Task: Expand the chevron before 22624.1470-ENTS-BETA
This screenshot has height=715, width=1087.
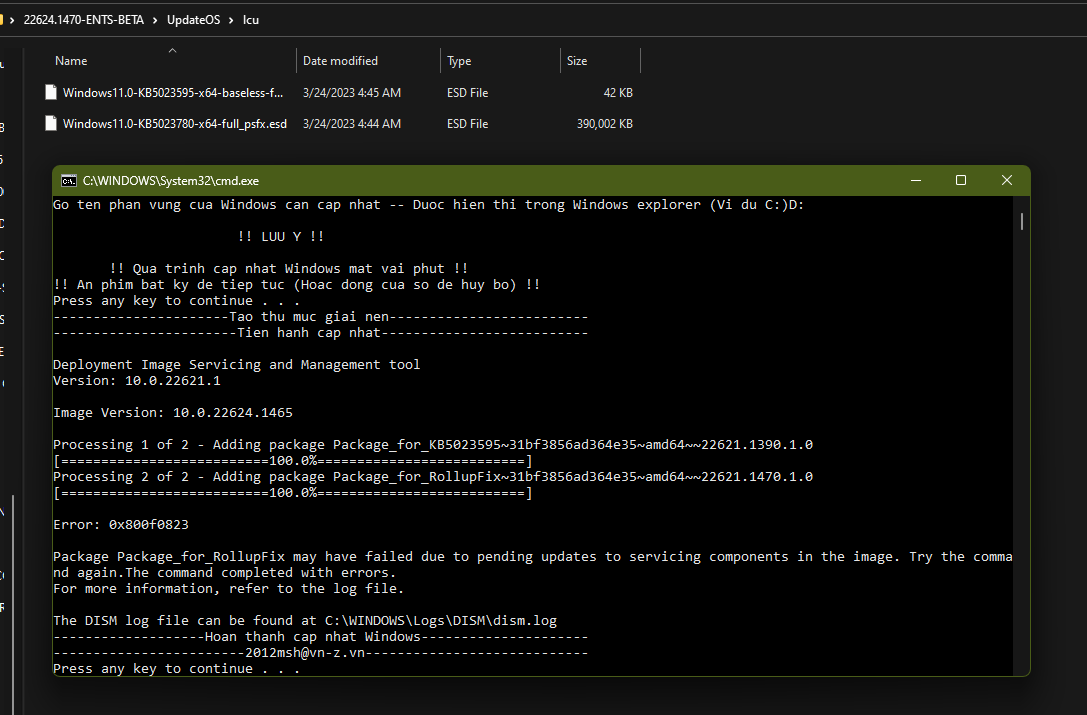Action: point(12,20)
